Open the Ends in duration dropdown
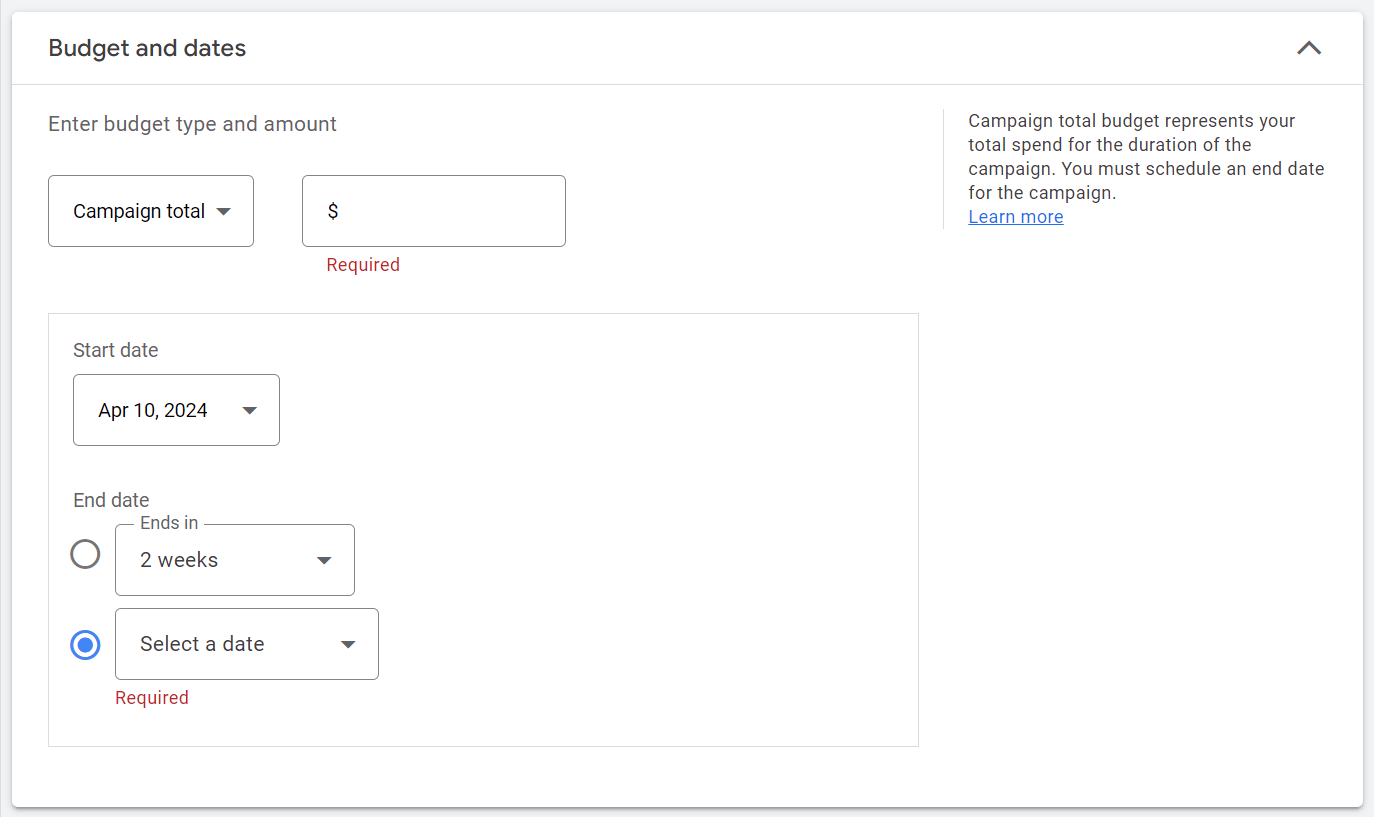Screen dimensions: 1374x817 (235, 560)
